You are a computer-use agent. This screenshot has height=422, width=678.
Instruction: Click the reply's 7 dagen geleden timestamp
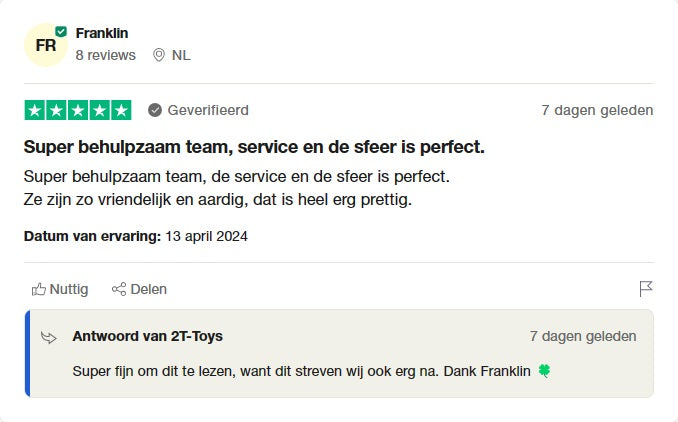(583, 336)
